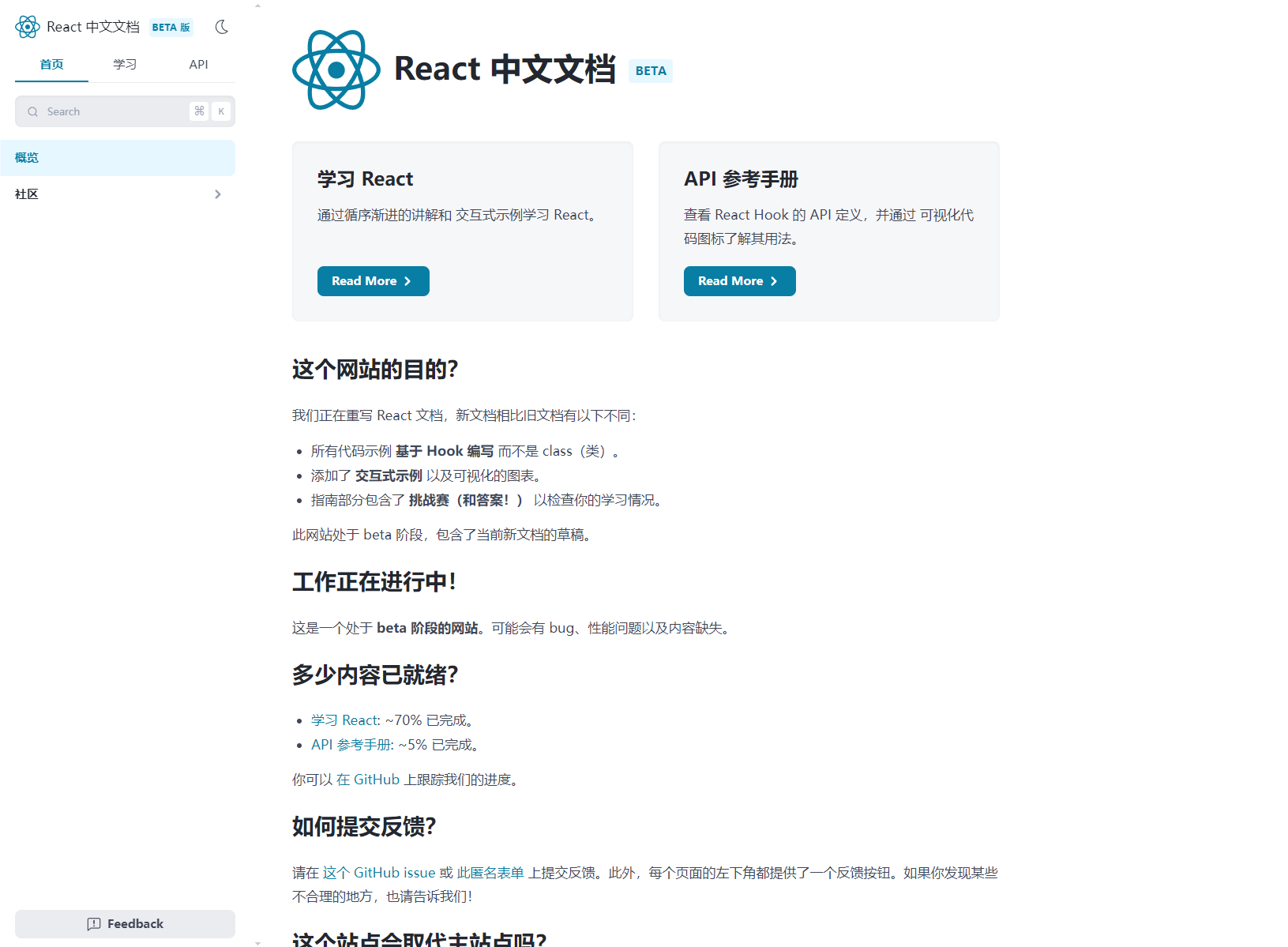The height and width of the screenshot is (947, 1288).
Task: Click the arrow in the API 参考手册 Read More
Action: (x=774, y=281)
